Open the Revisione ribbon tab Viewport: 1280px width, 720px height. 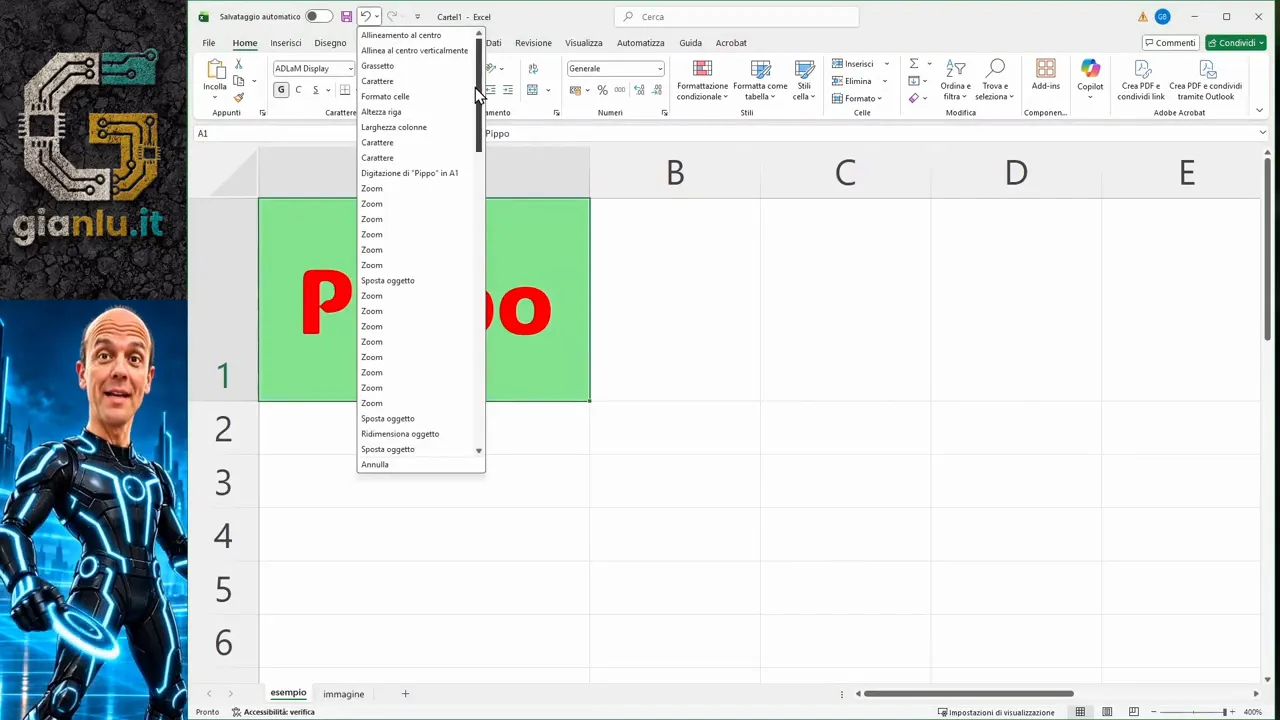pyautogui.click(x=533, y=43)
